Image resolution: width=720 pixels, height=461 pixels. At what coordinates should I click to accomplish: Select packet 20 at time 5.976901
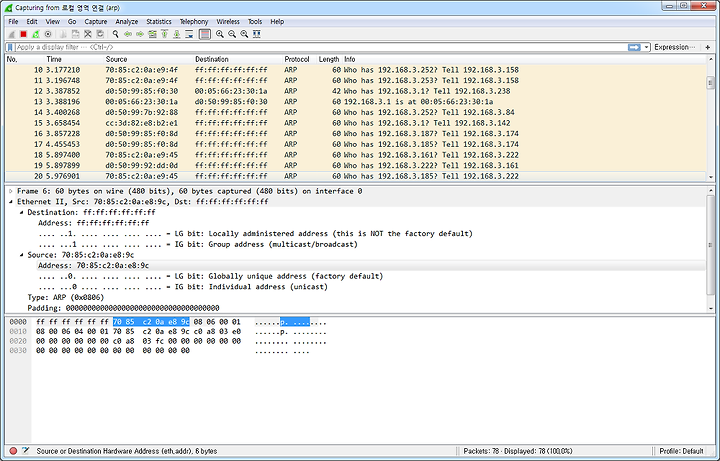tap(355, 176)
